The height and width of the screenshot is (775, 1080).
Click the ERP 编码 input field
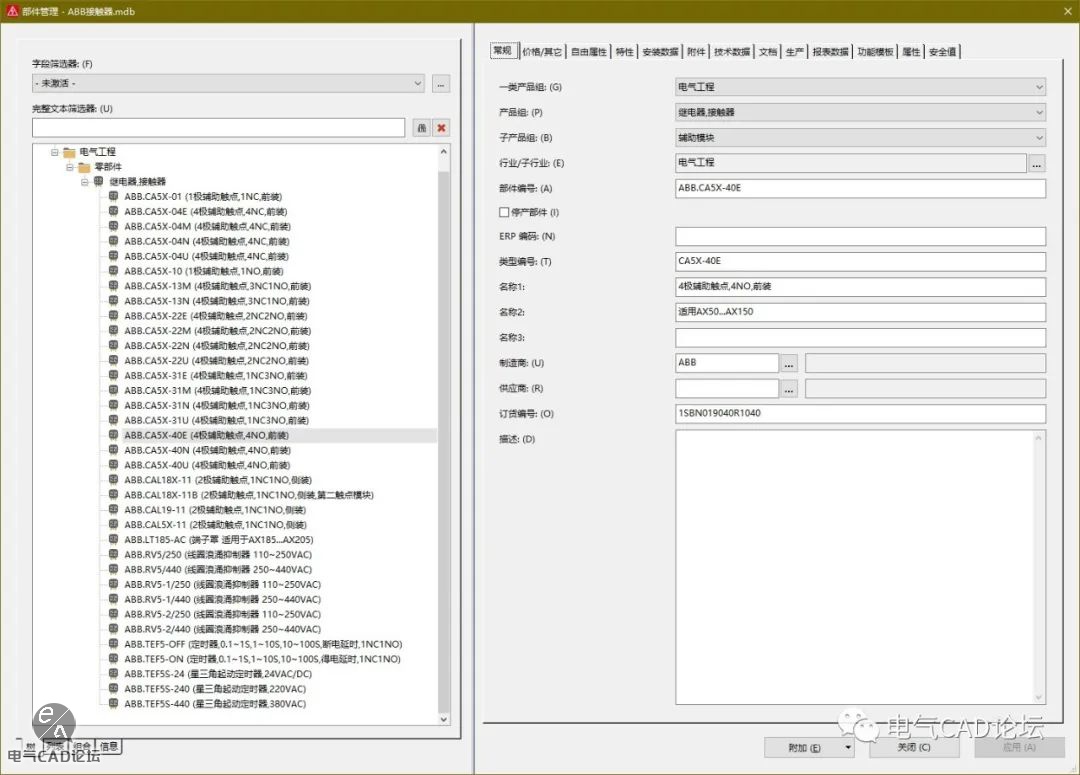tap(860, 236)
